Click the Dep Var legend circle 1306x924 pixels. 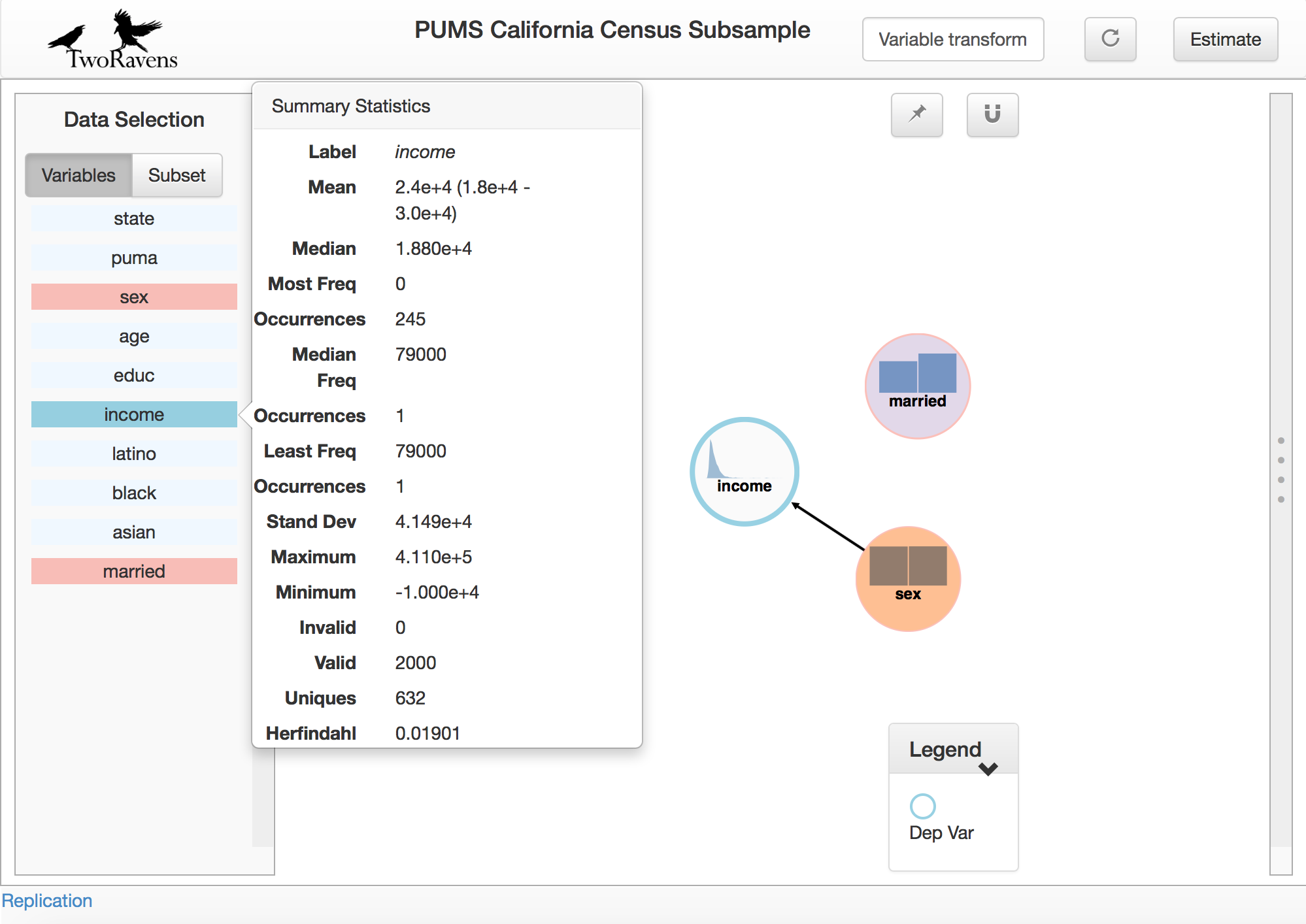tap(922, 806)
